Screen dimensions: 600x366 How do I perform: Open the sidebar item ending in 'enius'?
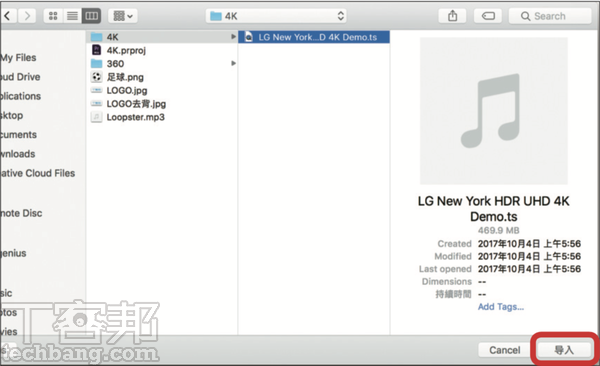[x=13, y=253]
